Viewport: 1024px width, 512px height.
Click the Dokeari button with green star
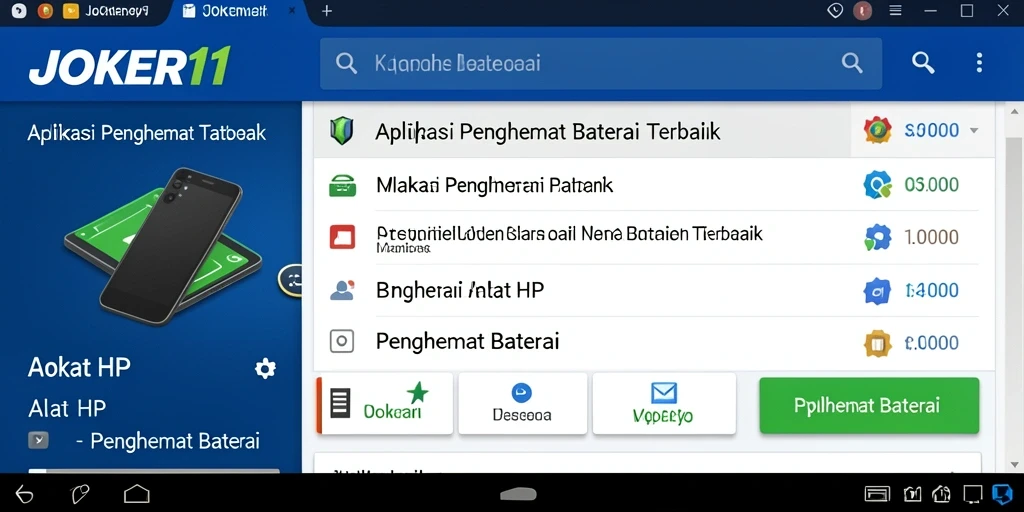[x=385, y=403]
